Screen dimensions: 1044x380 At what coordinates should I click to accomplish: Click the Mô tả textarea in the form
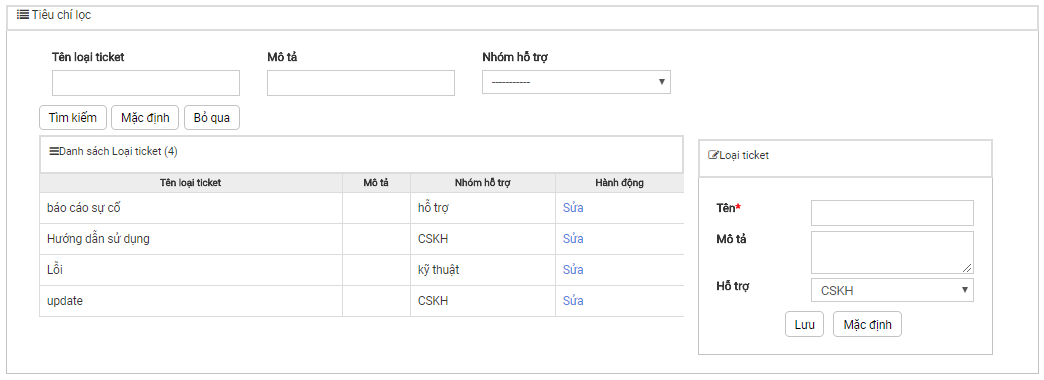point(892,252)
